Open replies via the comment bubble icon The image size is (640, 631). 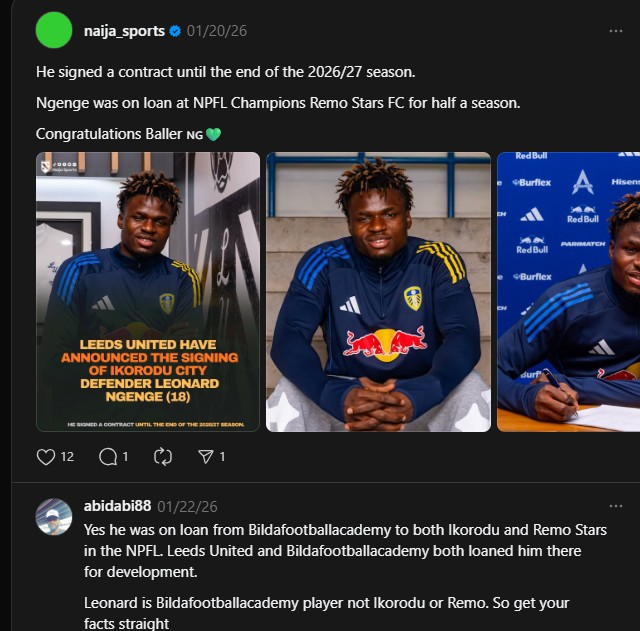coord(108,457)
